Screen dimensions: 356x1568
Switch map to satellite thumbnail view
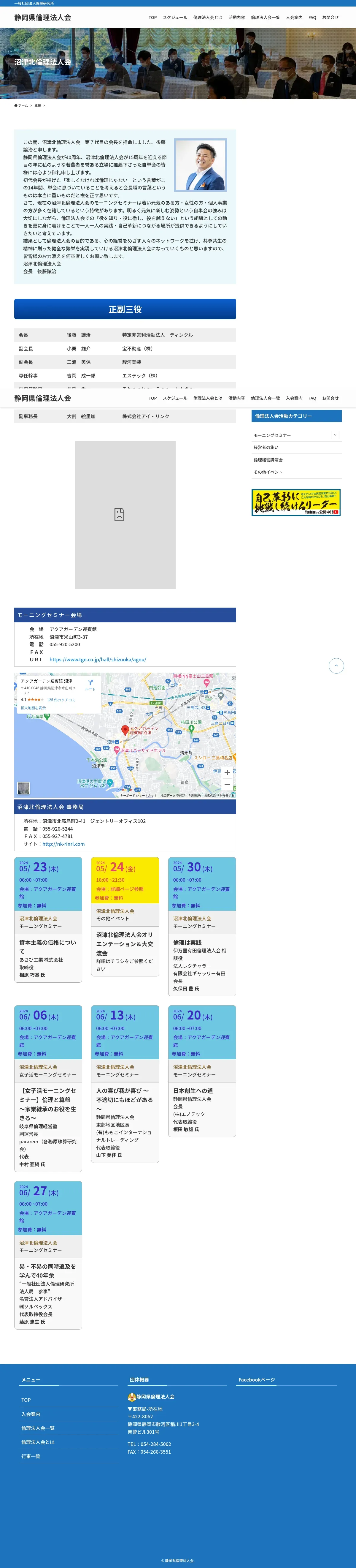click(x=23, y=788)
